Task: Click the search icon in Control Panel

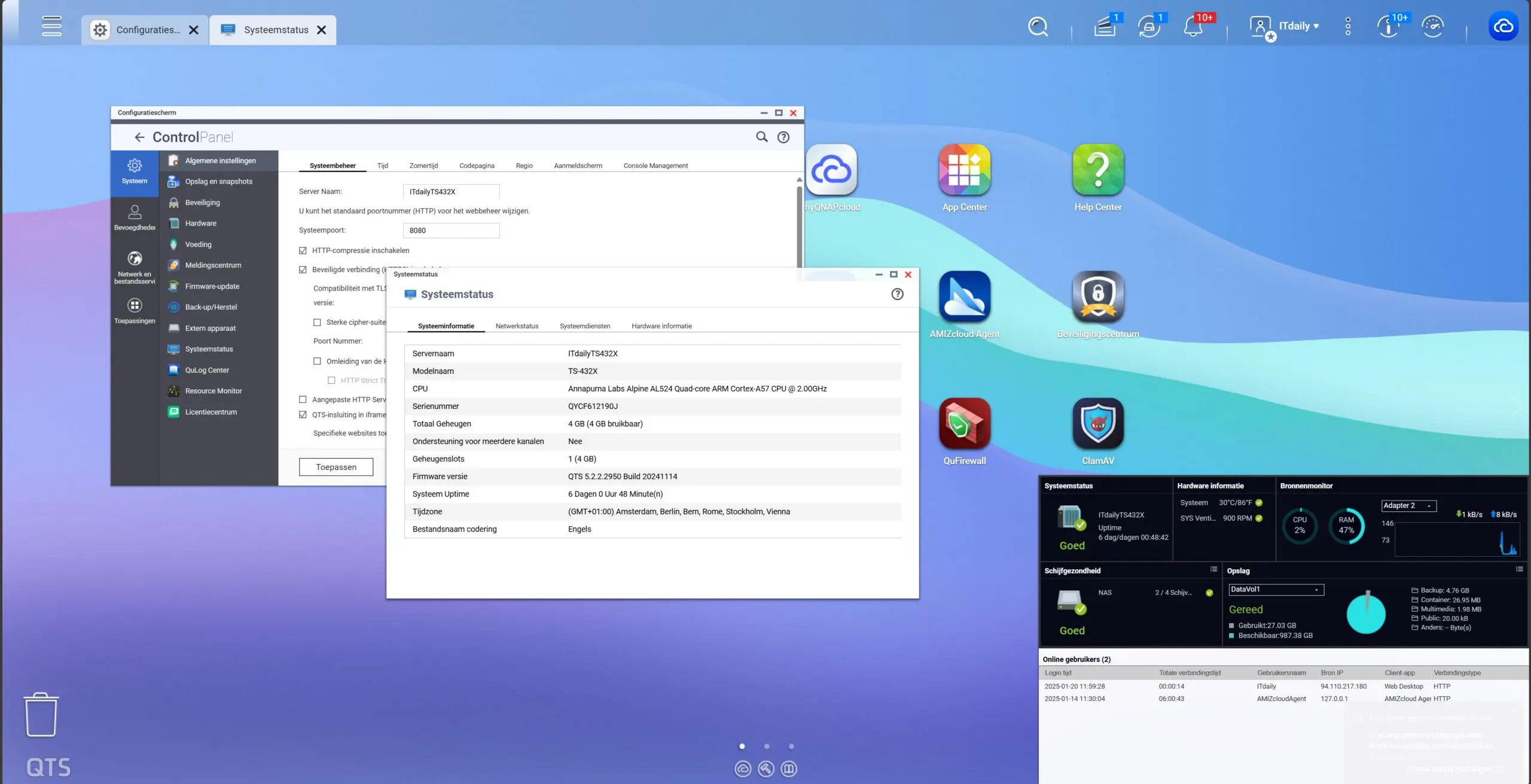Action: click(x=761, y=137)
